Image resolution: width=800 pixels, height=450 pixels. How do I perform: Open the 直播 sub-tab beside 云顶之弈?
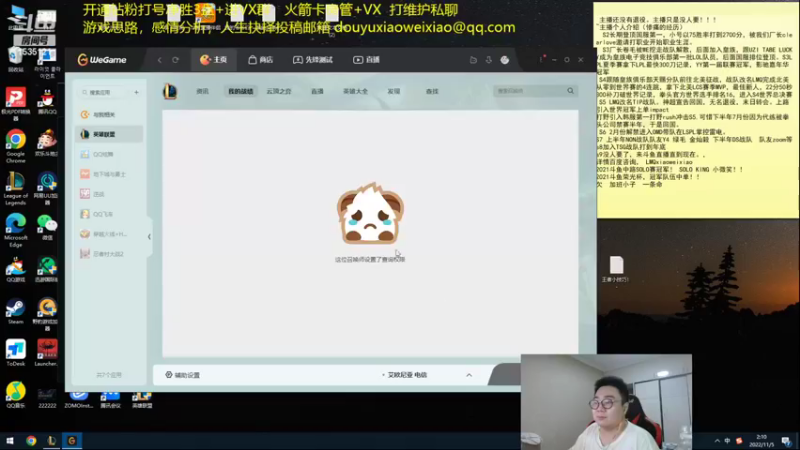click(317, 91)
